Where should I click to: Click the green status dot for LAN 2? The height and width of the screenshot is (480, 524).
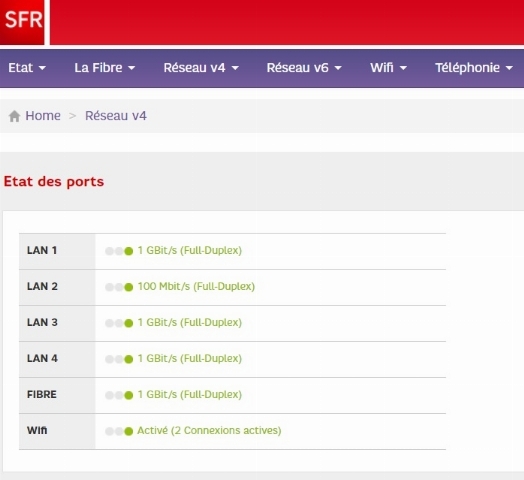tap(129, 287)
